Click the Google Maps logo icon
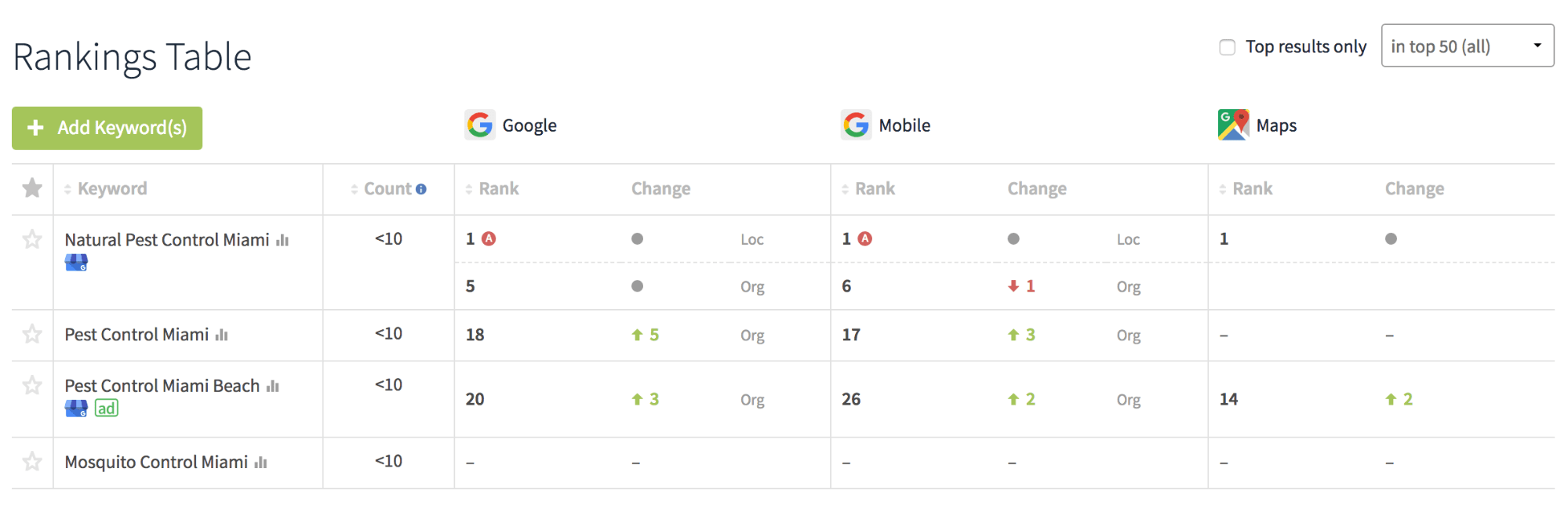Screen dimensions: 1568x505 click(1233, 125)
